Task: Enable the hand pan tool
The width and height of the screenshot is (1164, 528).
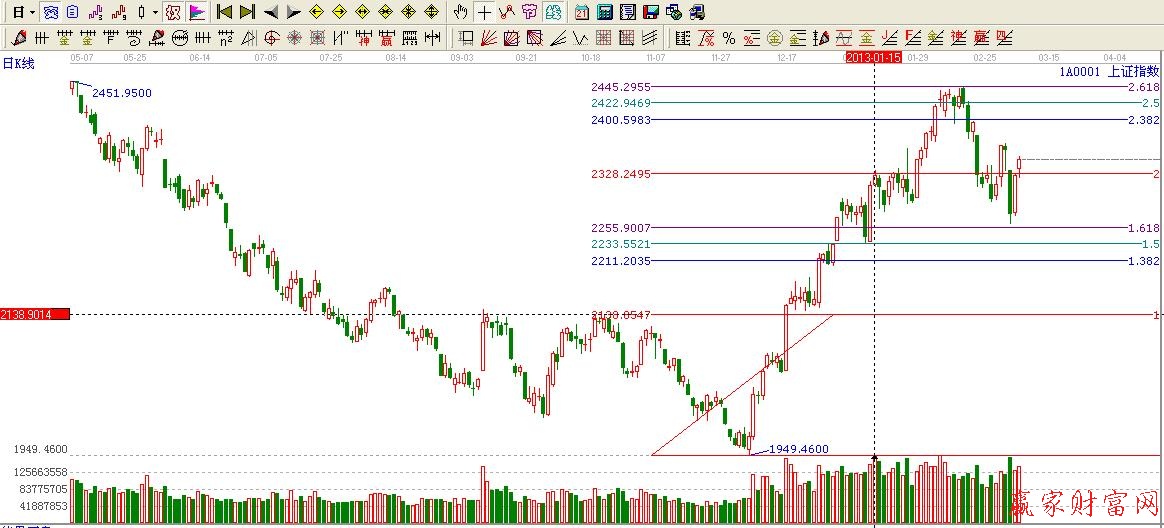Action: coord(460,12)
